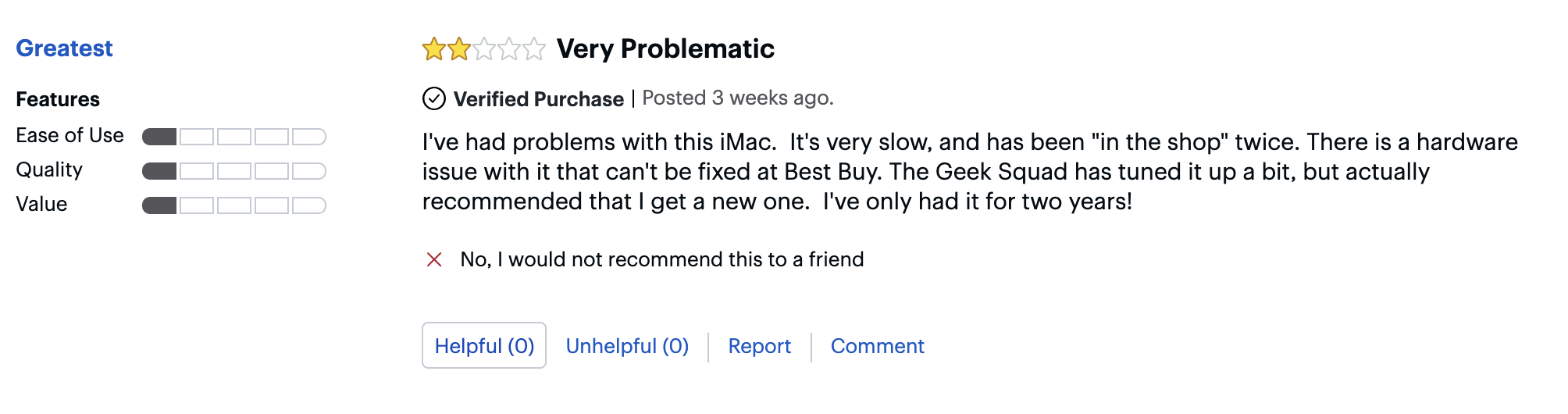The height and width of the screenshot is (414, 1568).
Task: Click the first gold rating star
Action: tap(433, 49)
